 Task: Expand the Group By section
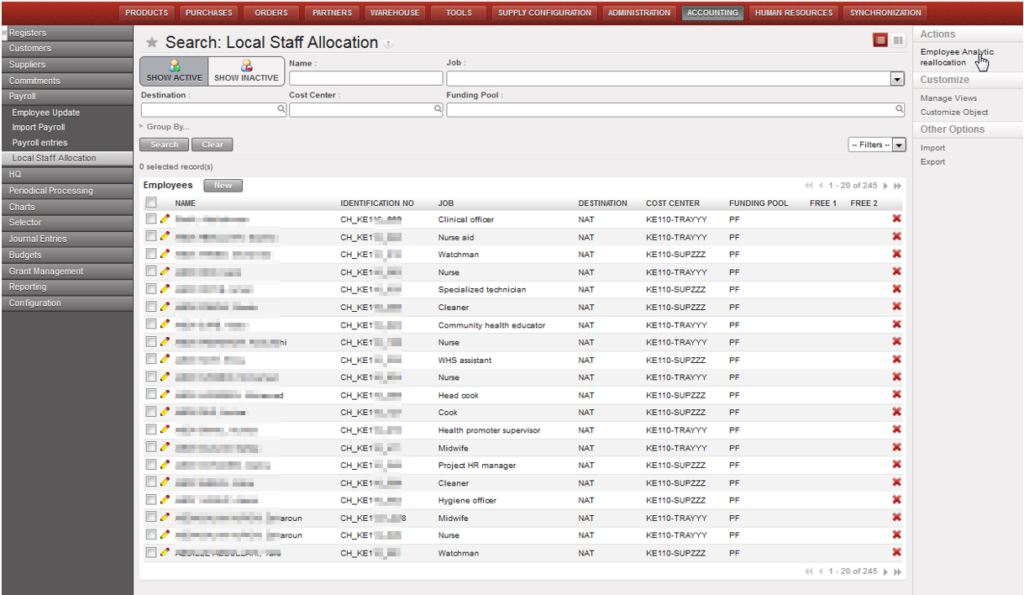click(x=165, y=127)
